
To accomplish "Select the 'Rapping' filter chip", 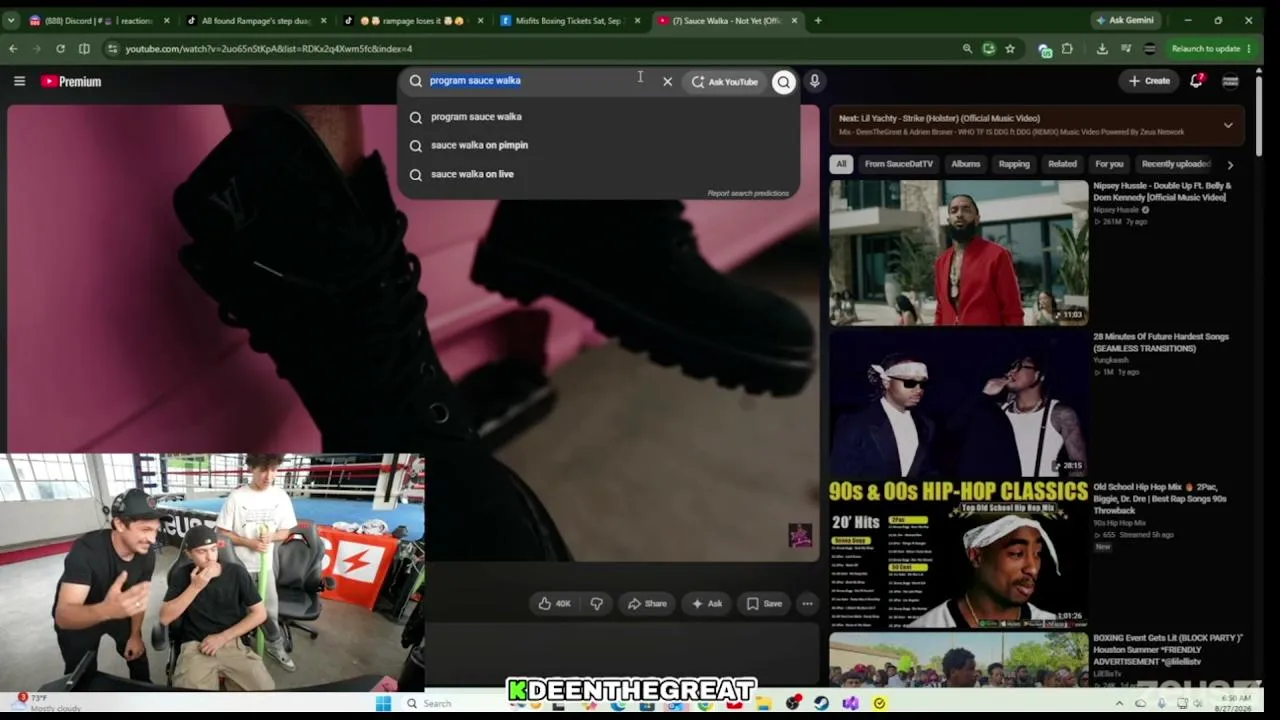I will (1013, 164).
